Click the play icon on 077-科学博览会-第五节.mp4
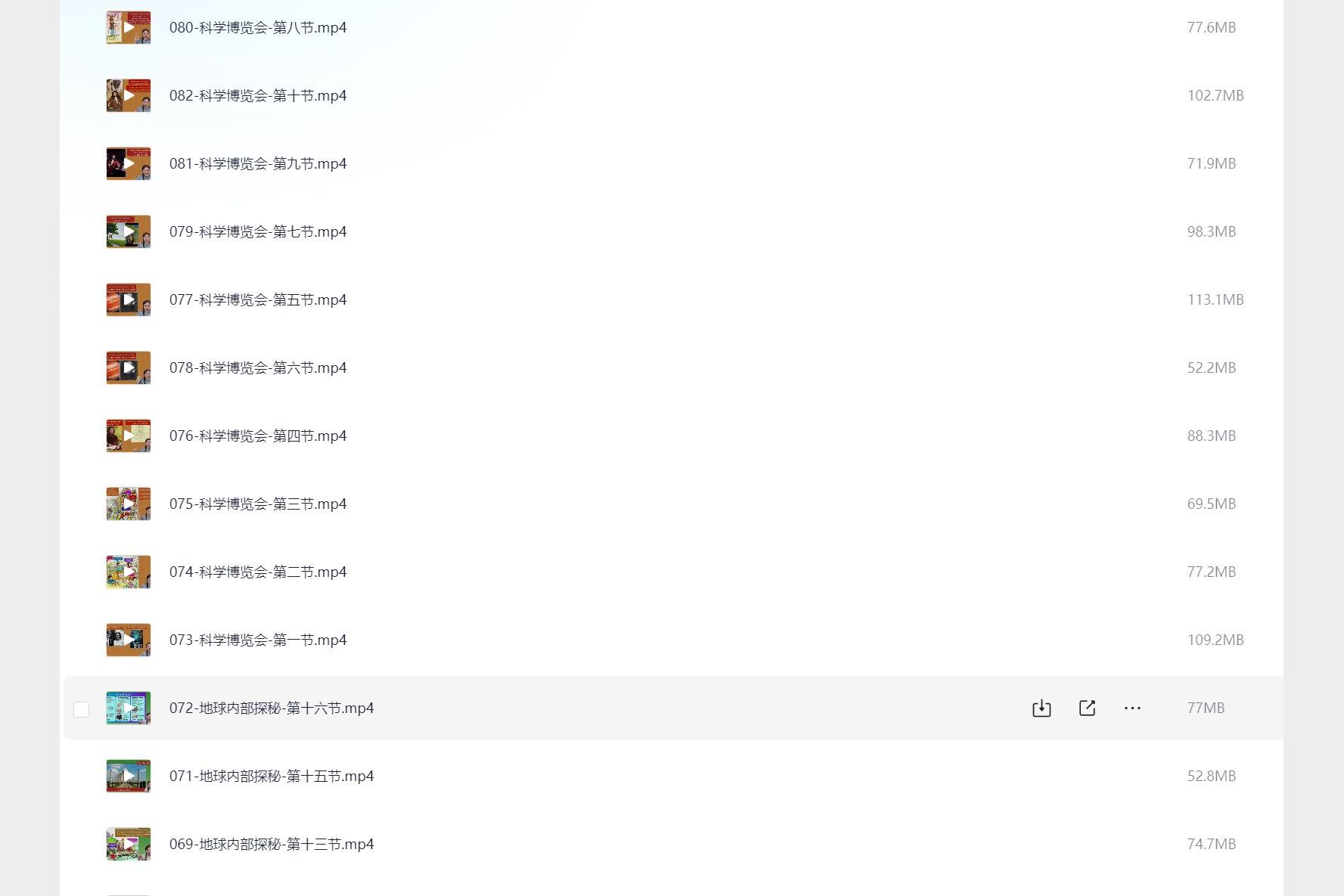 129,299
